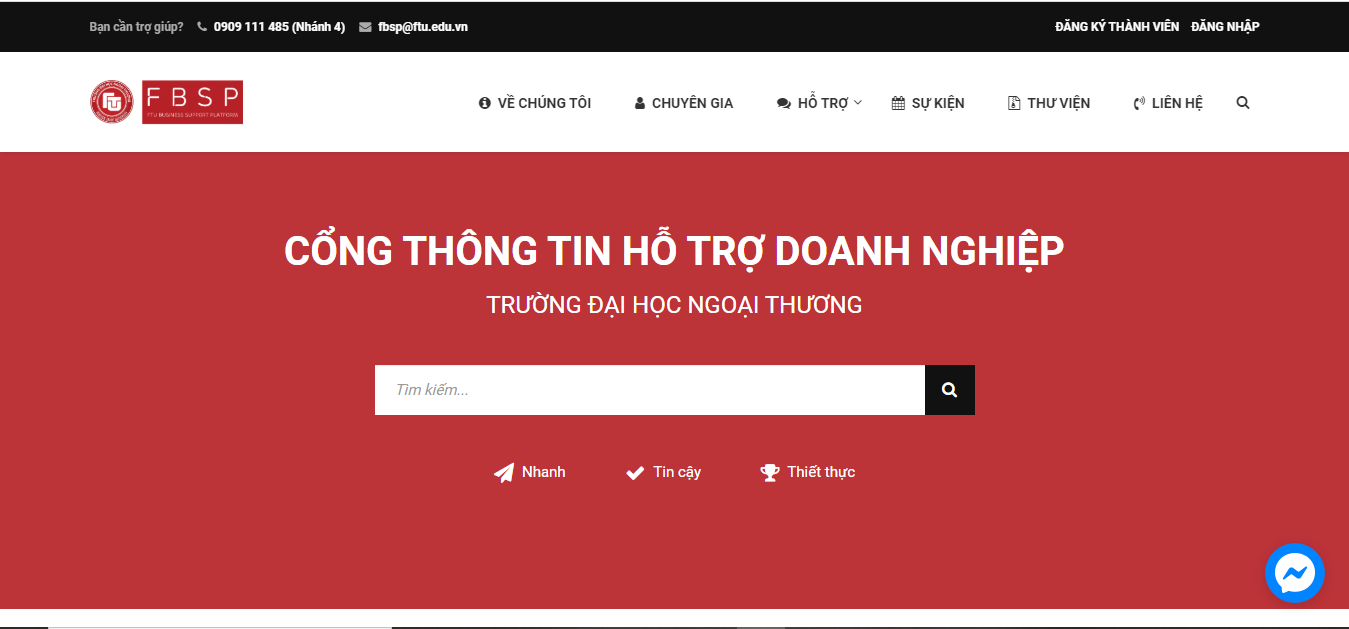Click the envelope icon beside the email
The height and width of the screenshot is (629, 1349).
click(365, 27)
